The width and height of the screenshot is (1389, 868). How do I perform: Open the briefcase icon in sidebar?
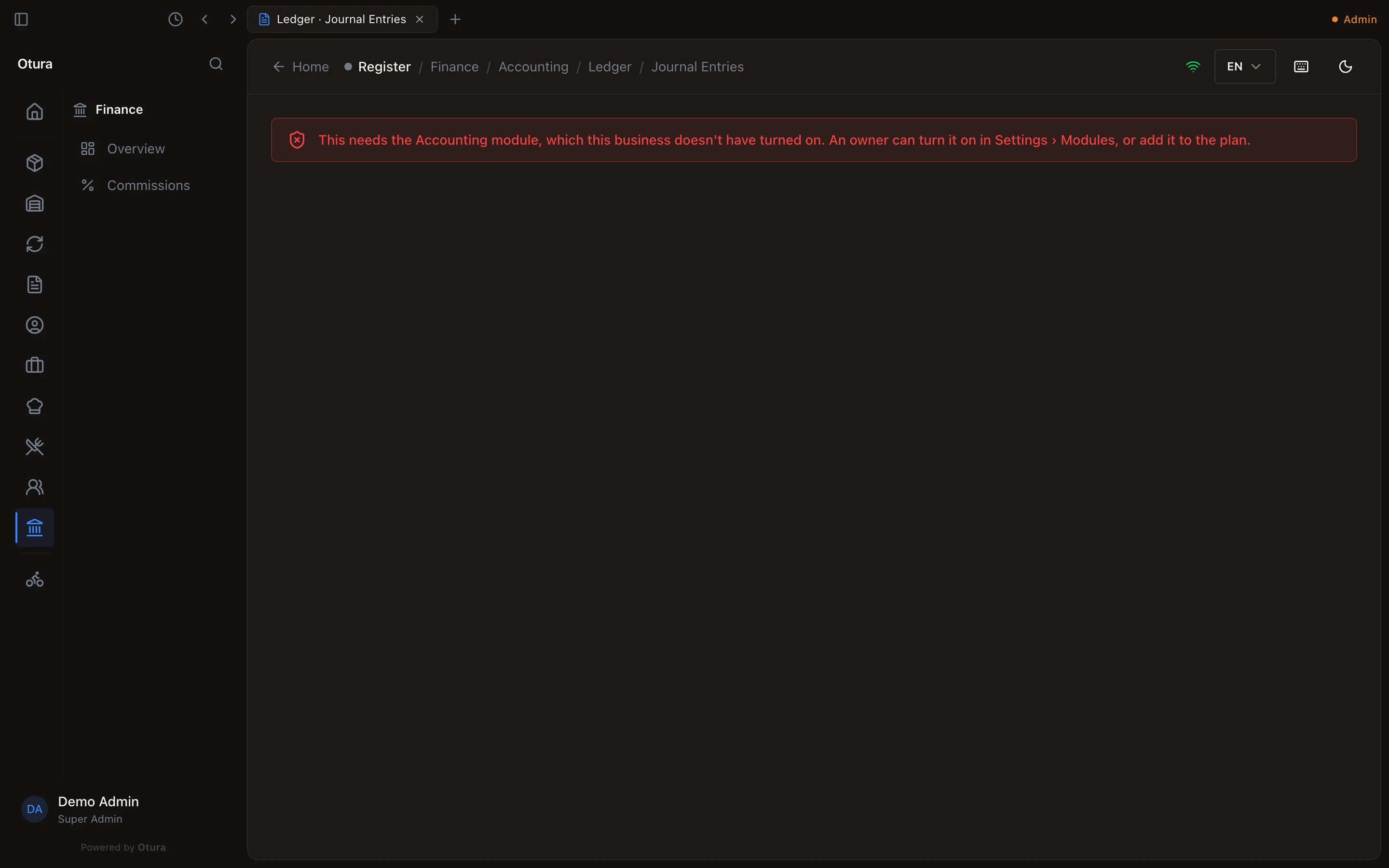pos(34,366)
